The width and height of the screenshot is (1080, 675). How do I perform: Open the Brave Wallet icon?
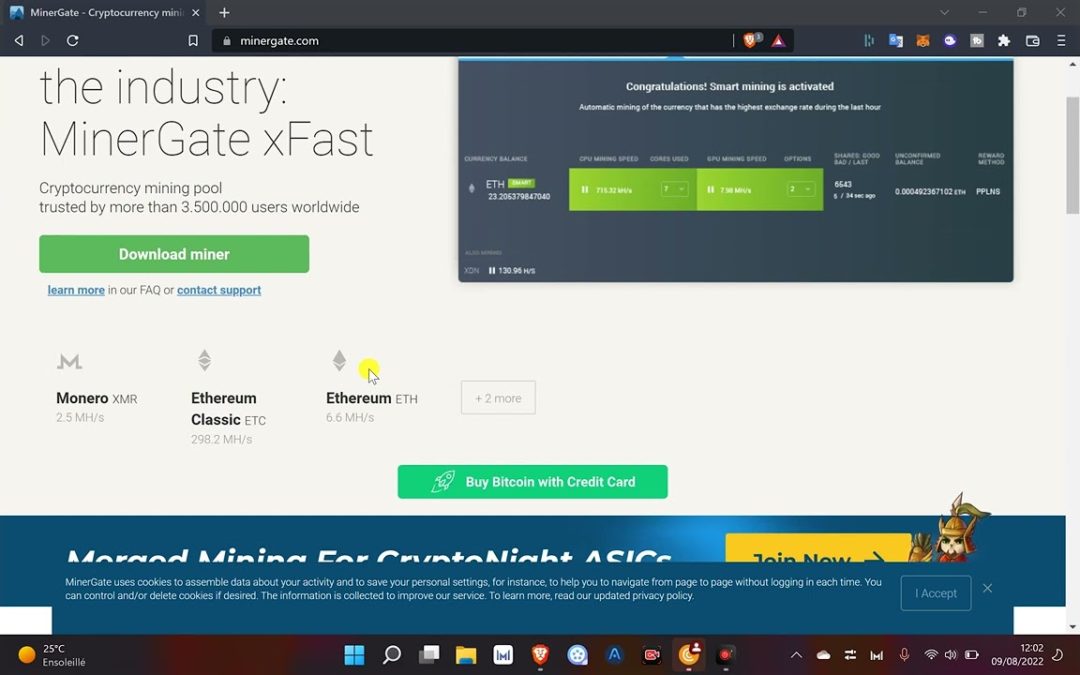click(1032, 41)
